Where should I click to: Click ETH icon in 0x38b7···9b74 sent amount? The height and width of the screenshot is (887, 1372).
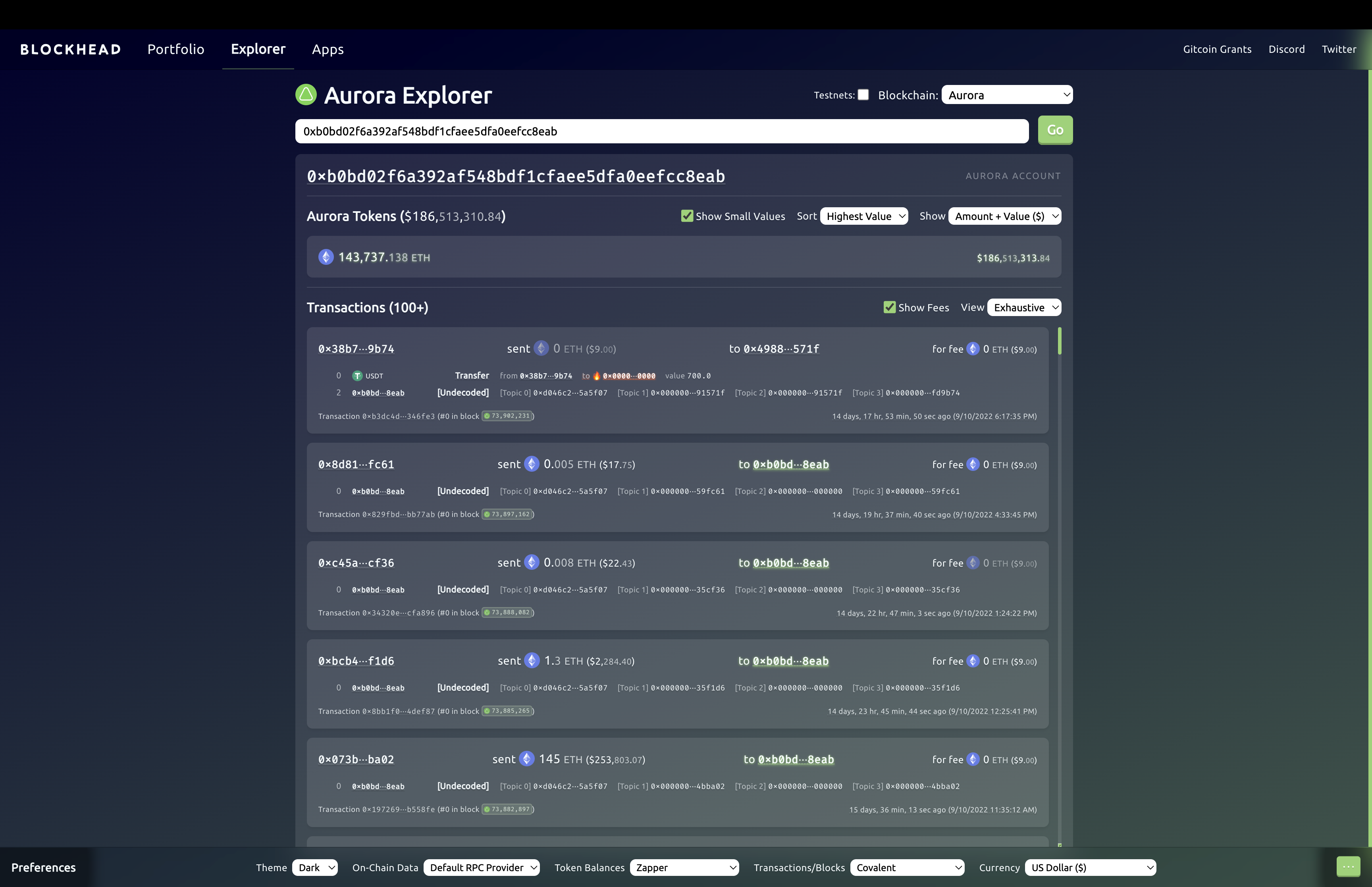coord(541,348)
